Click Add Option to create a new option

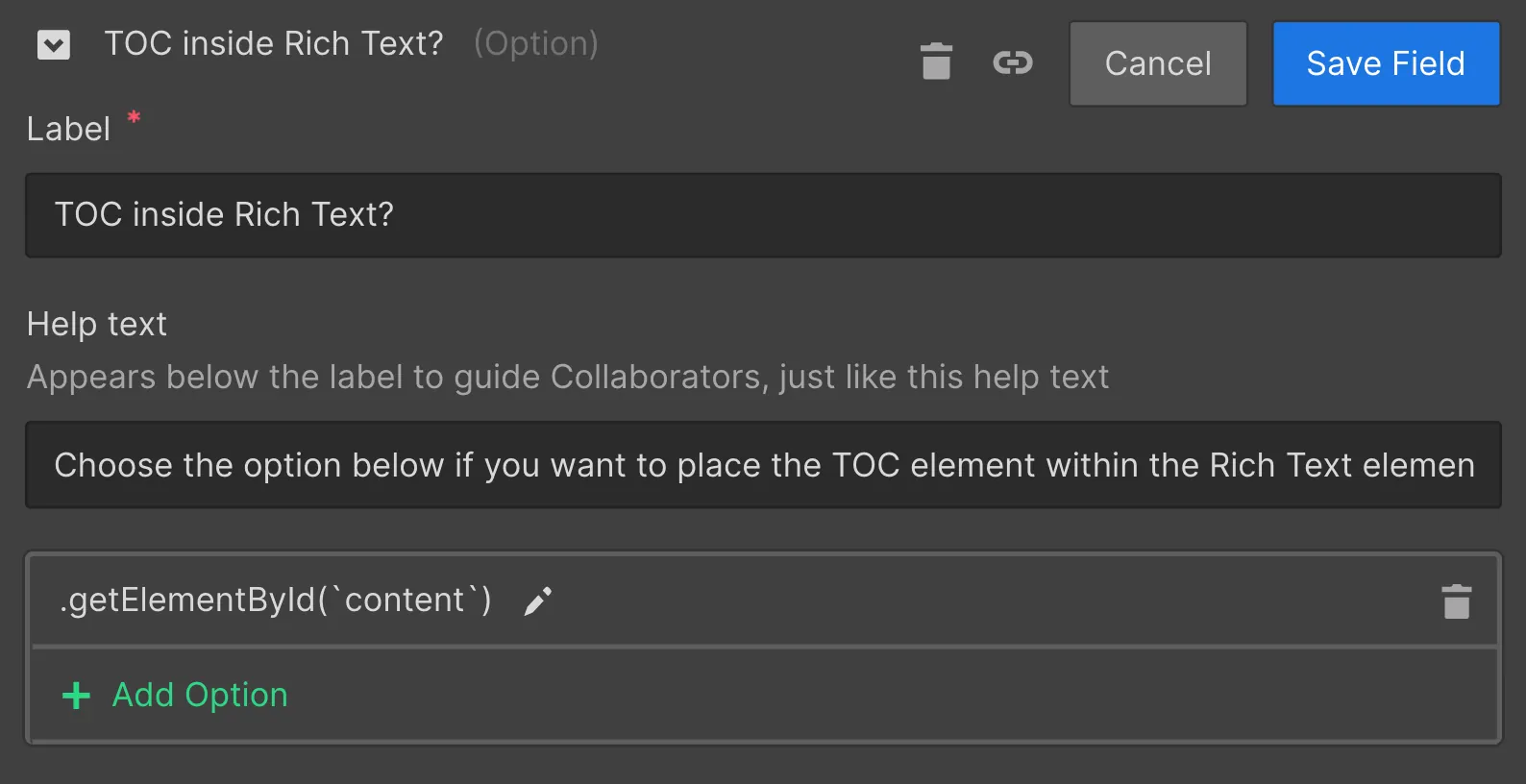199,695
